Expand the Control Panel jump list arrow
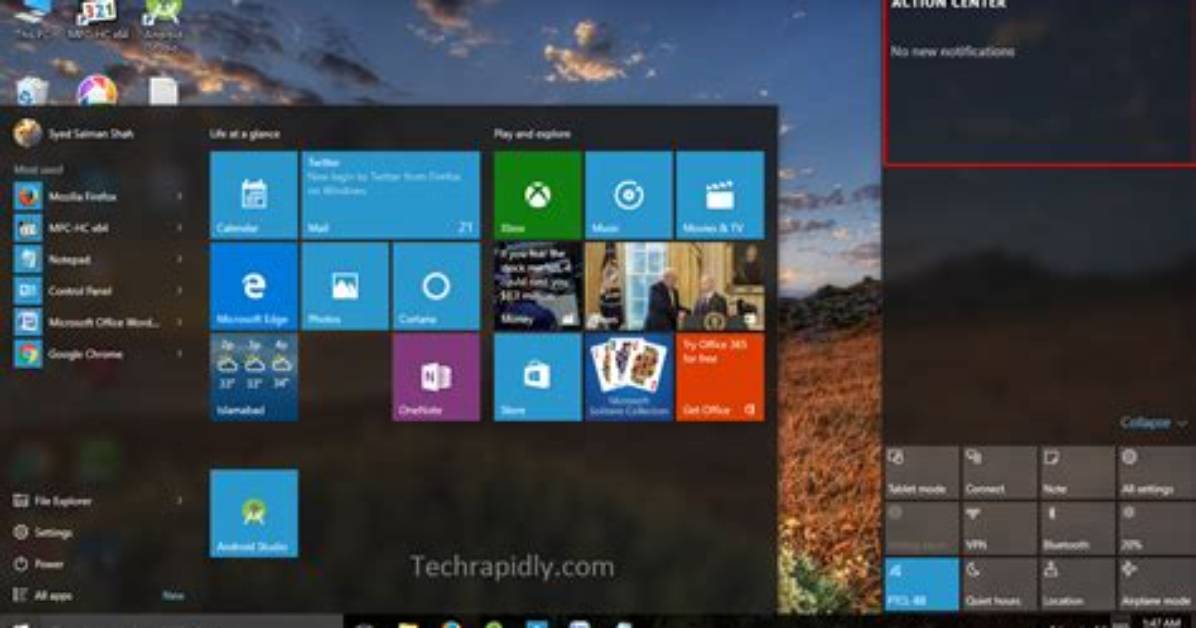1196x628 pixels. point(180,291)
